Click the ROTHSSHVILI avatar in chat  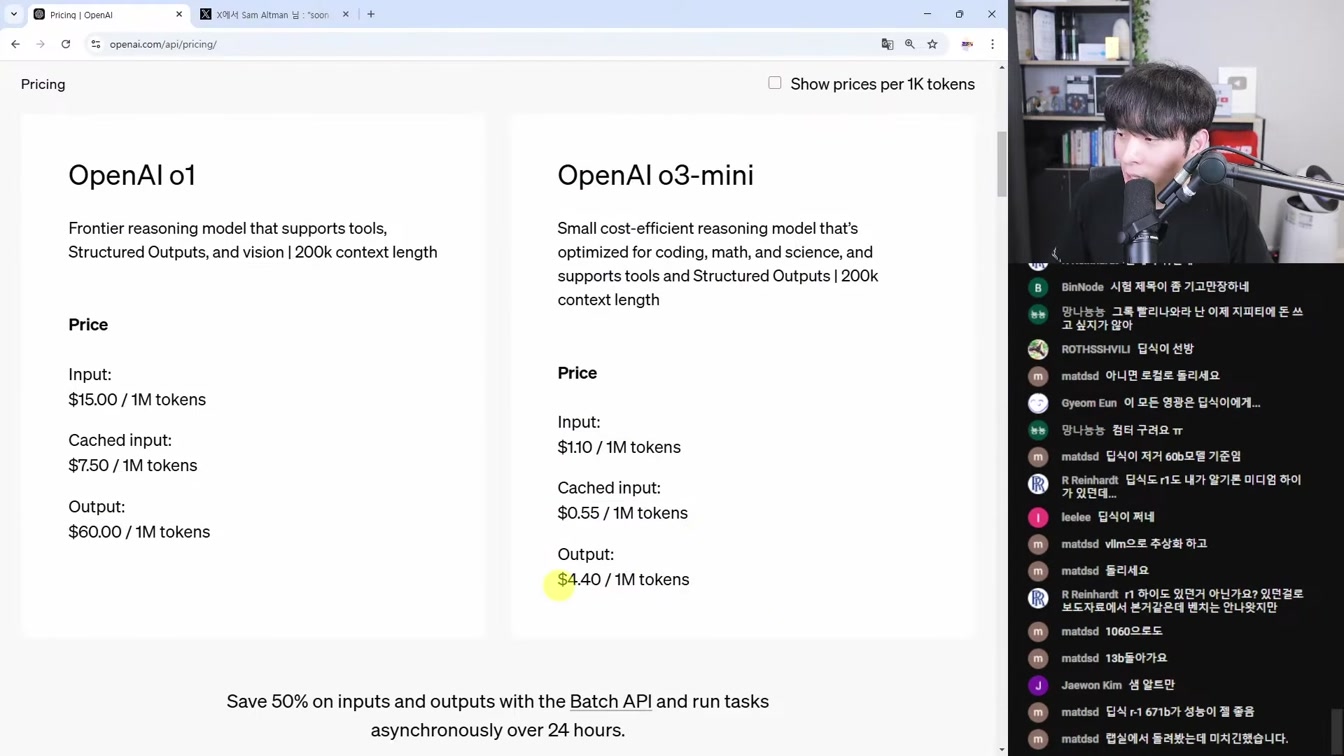click(x=1038, y=349)
